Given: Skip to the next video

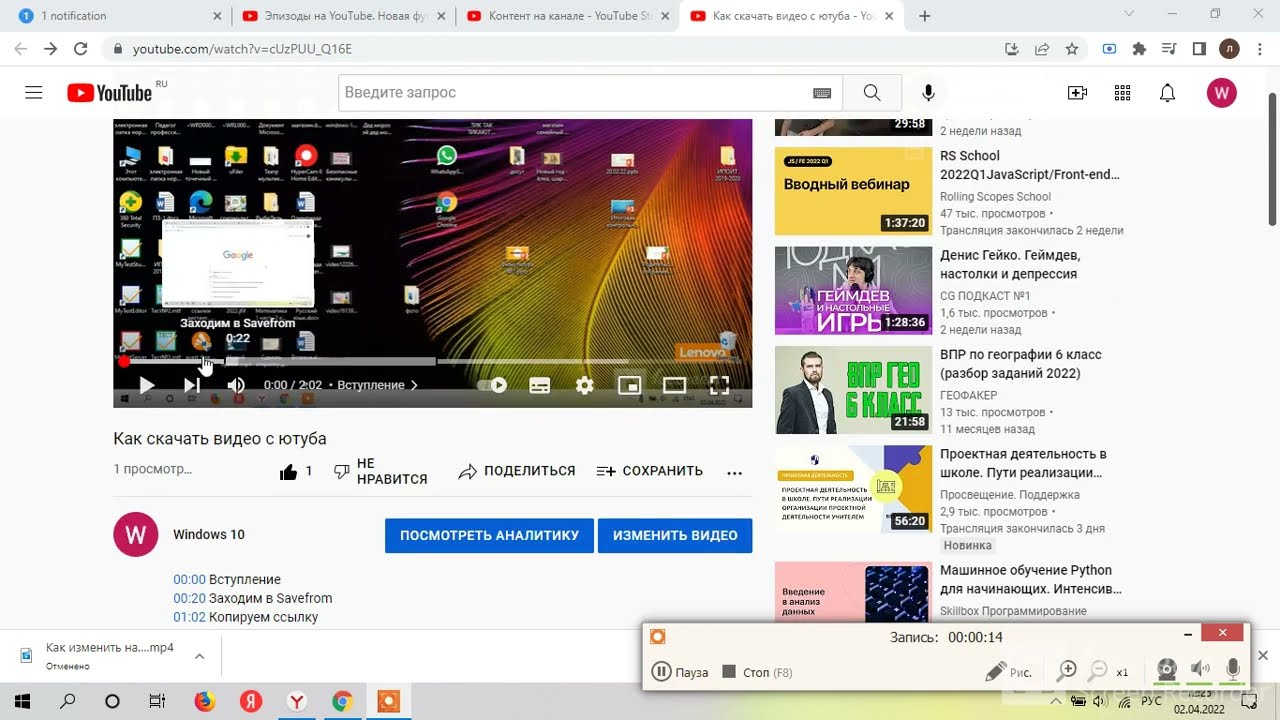Looking at the screenshot, I should (x=191, y=385).
